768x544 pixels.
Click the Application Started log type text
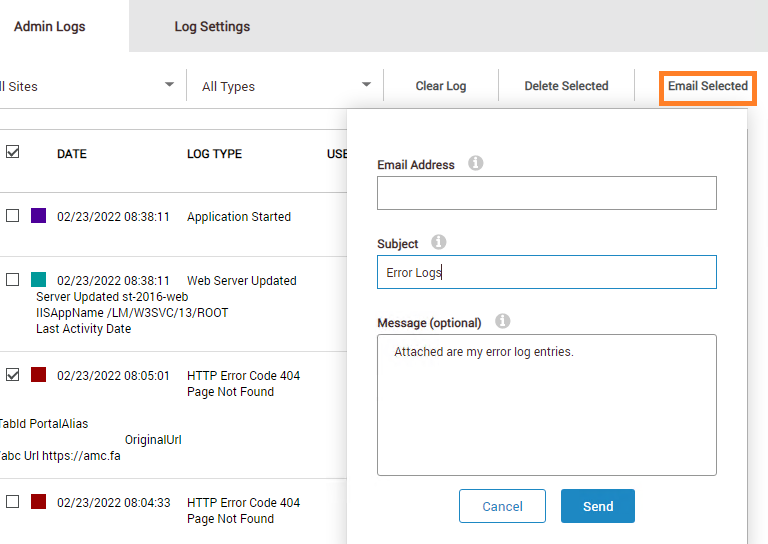coord(239,216)
